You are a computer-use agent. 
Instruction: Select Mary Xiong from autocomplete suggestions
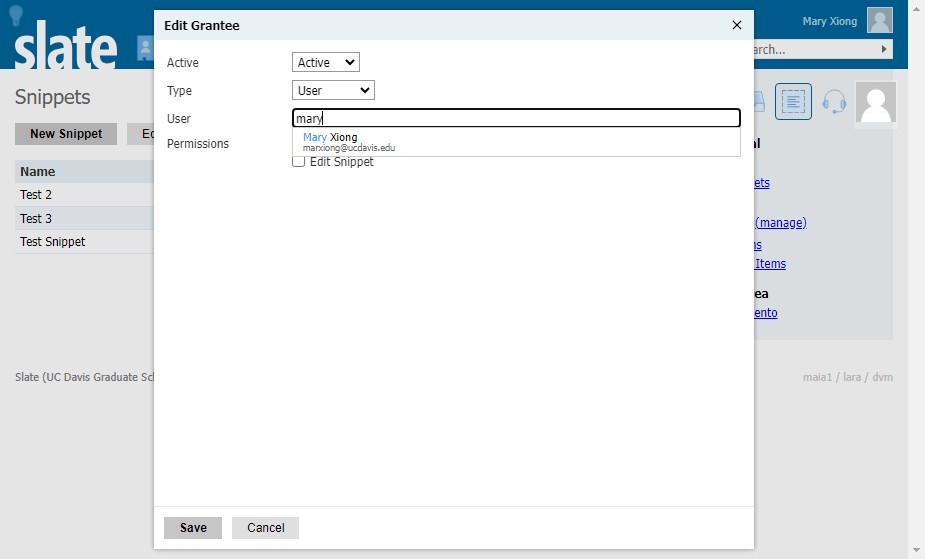tap(516, 142)
